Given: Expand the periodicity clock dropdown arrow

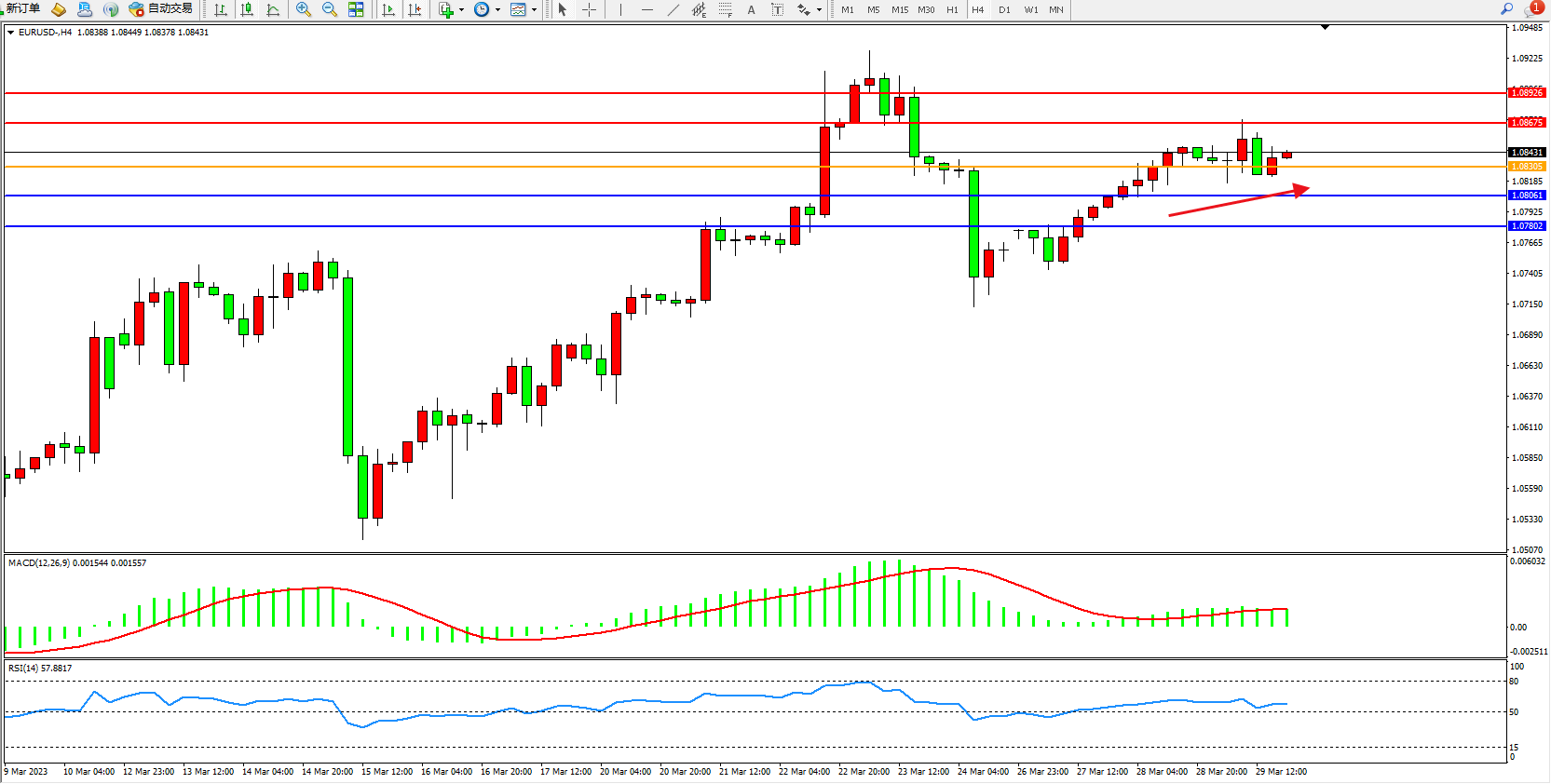Looking at the screenshot, I should (x=497, y=10).
